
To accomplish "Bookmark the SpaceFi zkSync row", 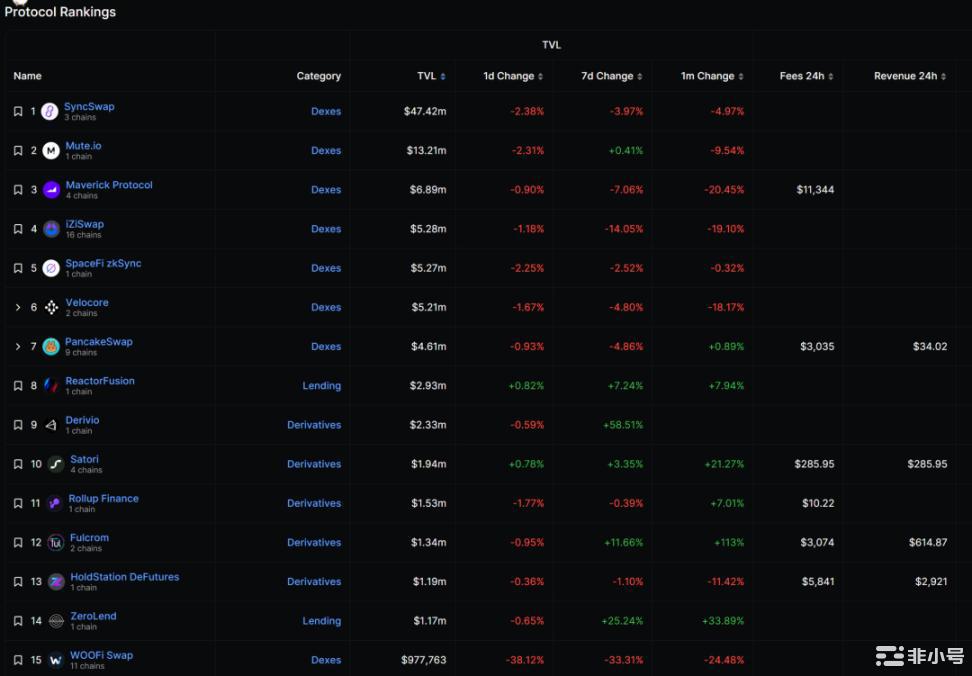I will point(18,268).
